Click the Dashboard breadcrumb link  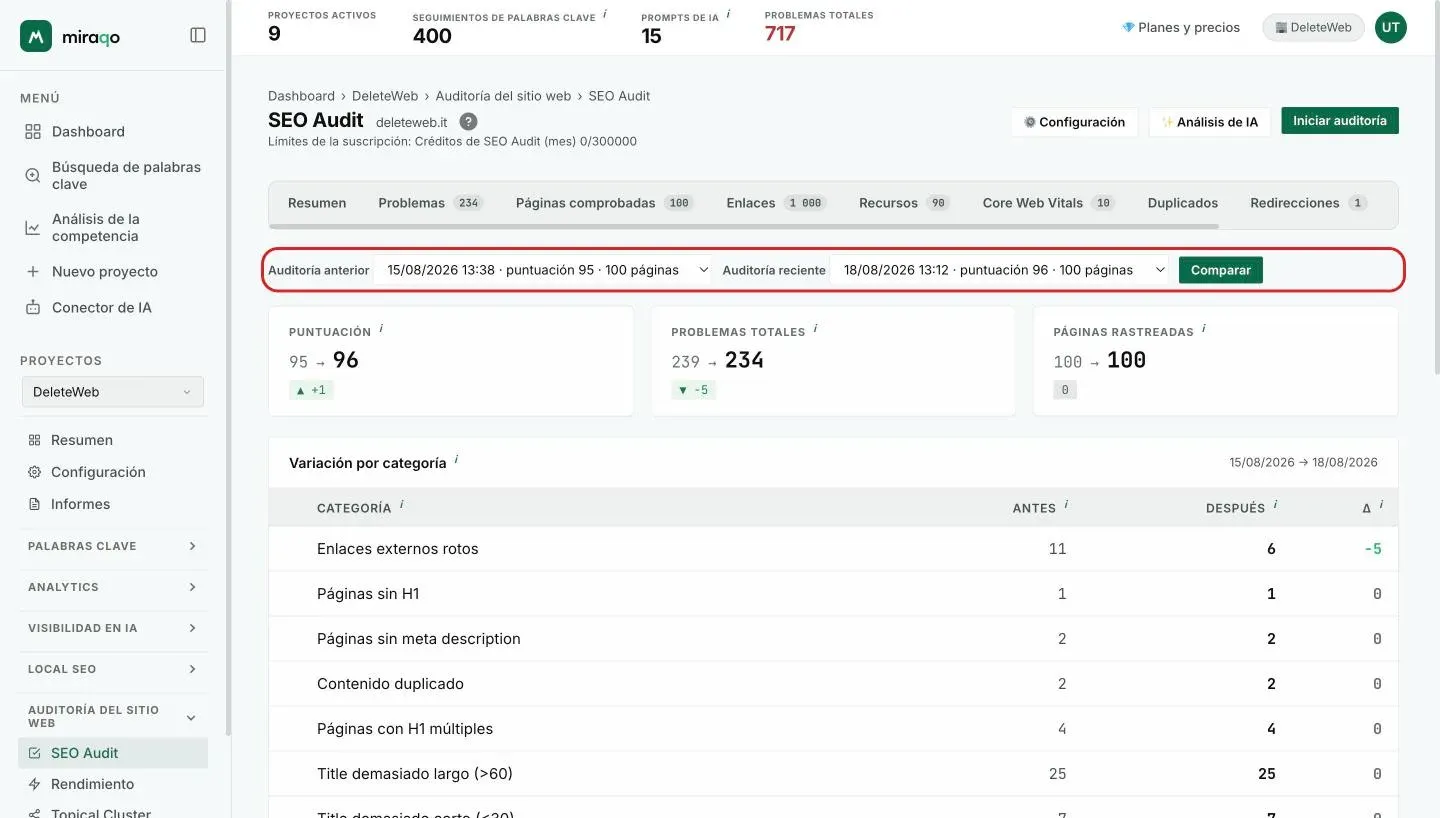coord(301,96)
